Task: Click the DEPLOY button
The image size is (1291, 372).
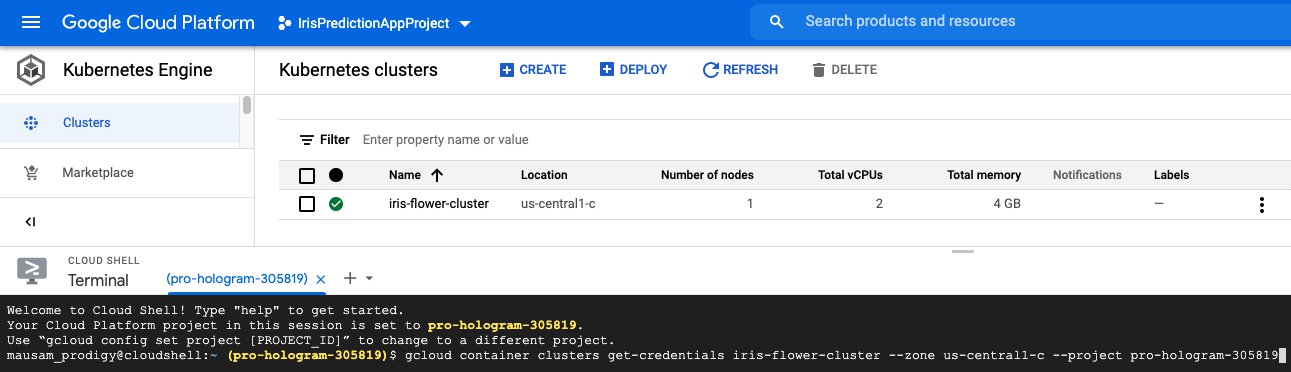Action: [633, 70]
